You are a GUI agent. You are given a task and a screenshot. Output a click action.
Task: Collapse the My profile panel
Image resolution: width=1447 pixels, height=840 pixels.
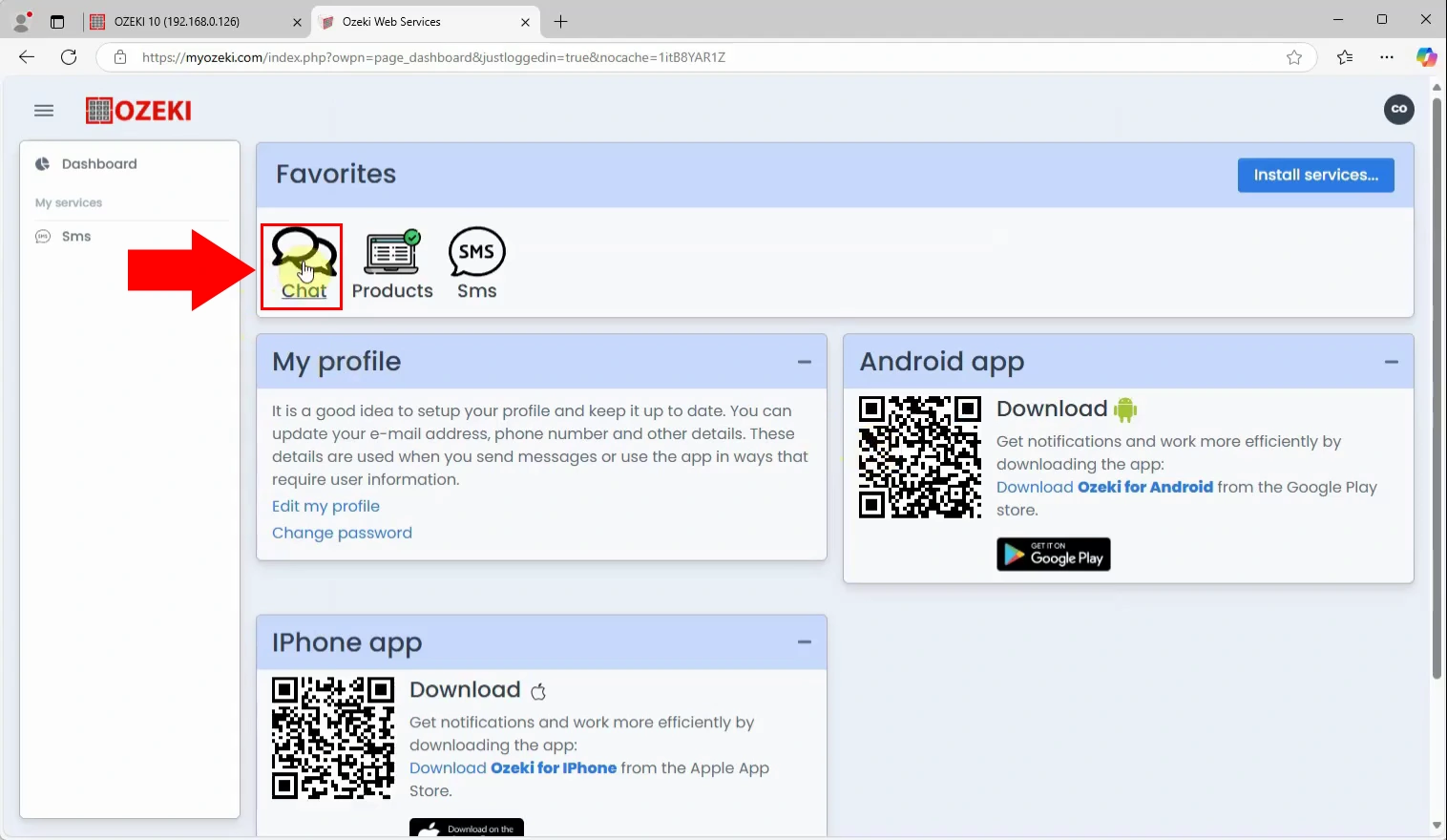[805, 362]
